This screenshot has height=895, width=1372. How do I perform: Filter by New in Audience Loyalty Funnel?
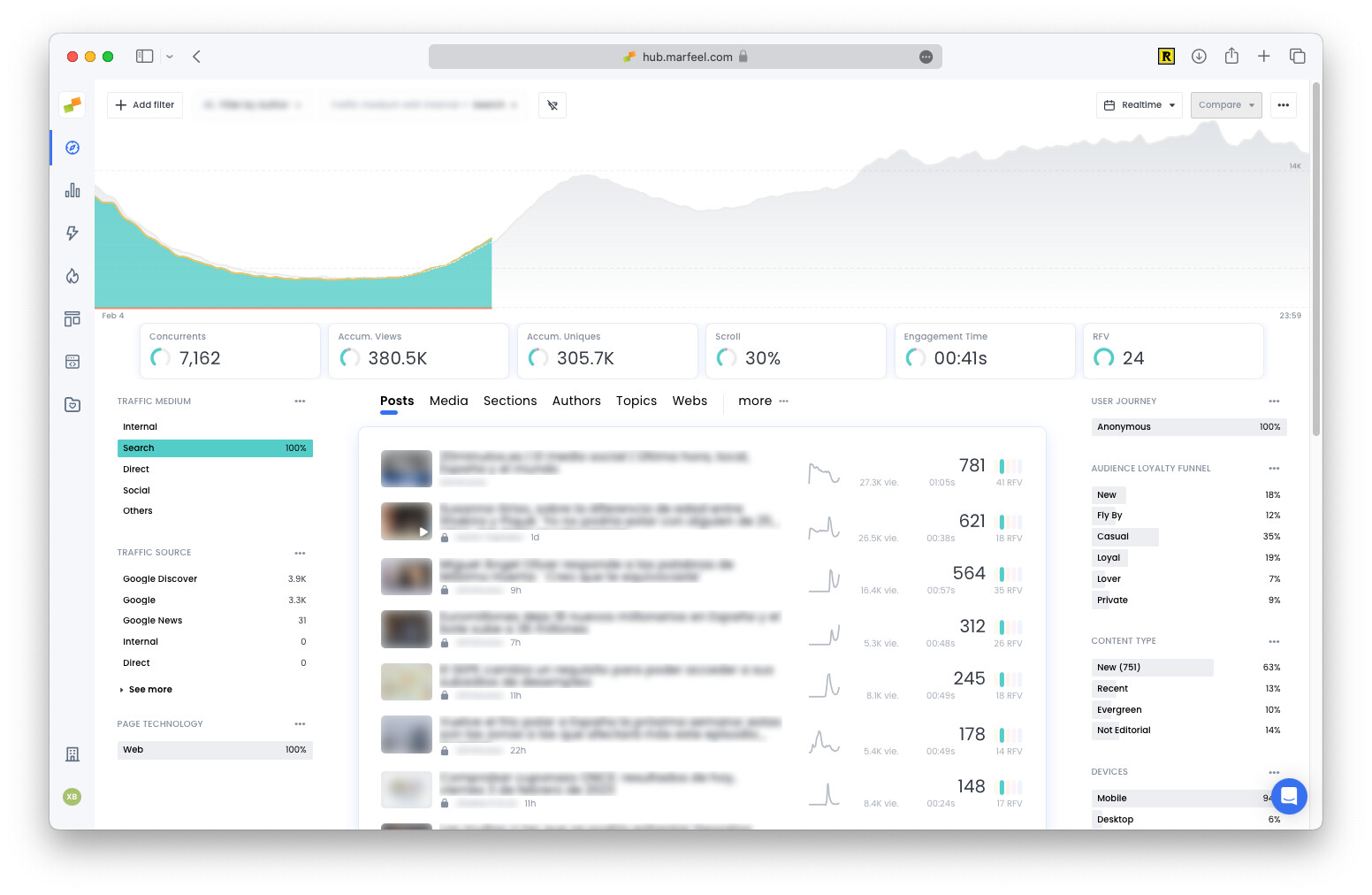(x=1108, y=494)
